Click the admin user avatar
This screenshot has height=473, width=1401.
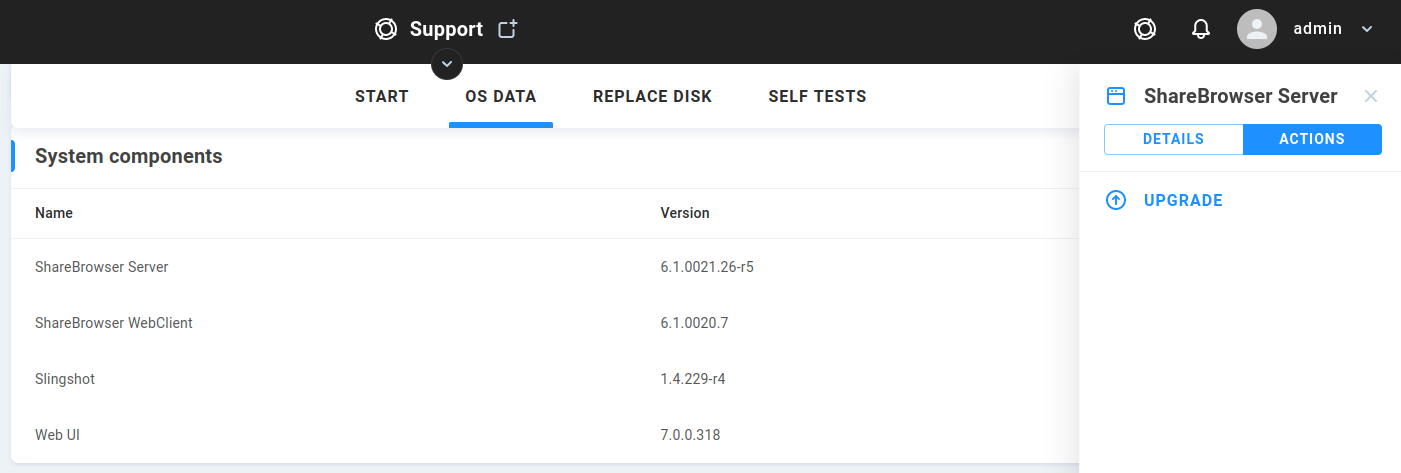point(1257,29)
